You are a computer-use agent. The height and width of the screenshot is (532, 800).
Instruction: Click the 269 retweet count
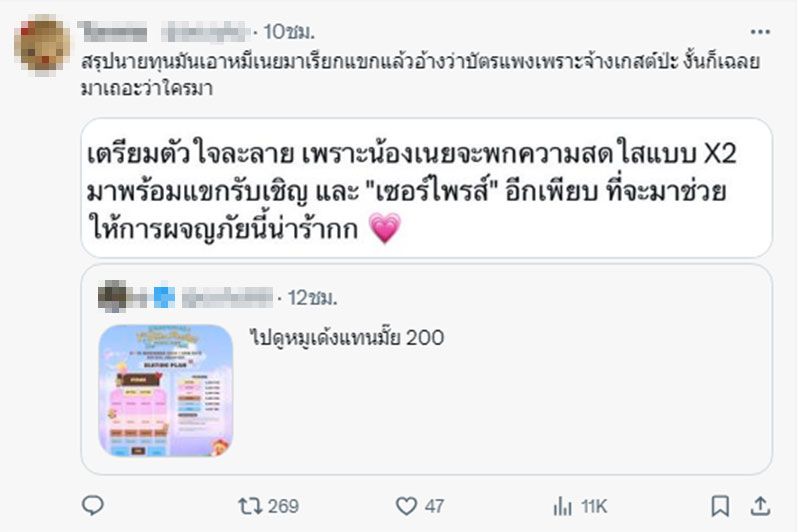tap(283, 506)
